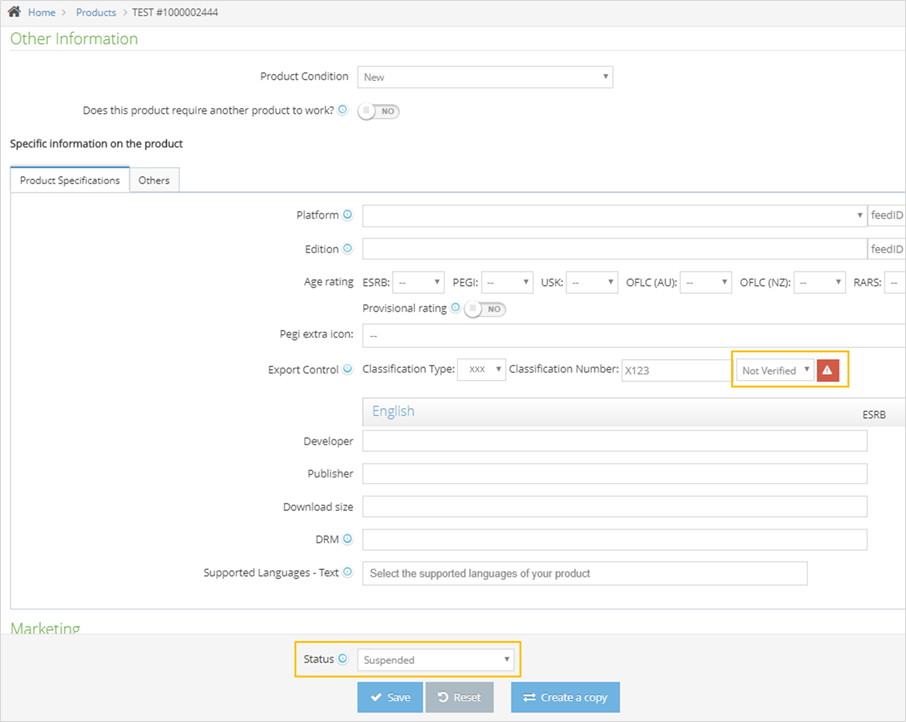Switch to the Others tab
906x722 pixels.
pos(154,181)
